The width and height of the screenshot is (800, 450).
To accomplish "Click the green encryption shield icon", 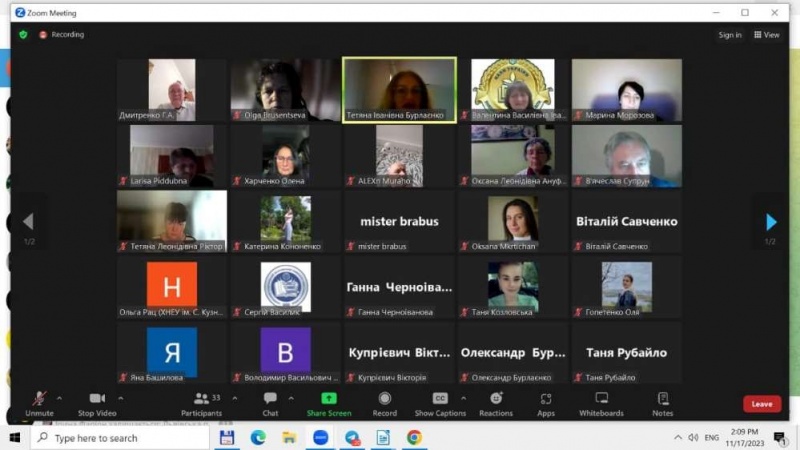I will point(23,35).
